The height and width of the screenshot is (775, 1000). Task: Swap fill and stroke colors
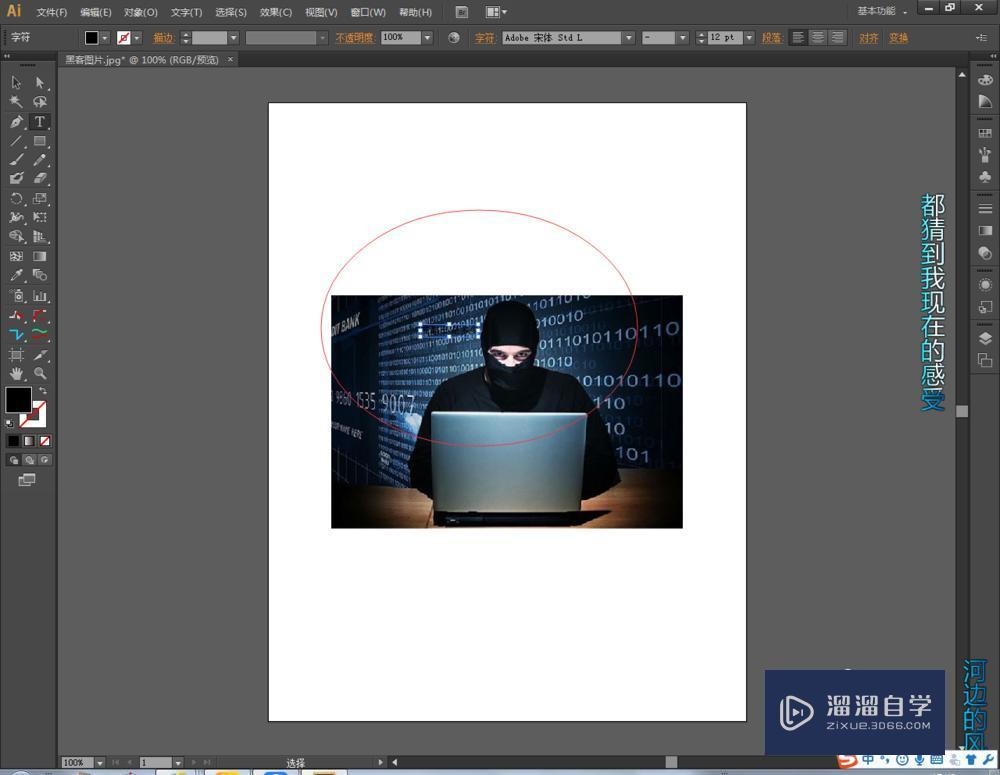[43, 390]
